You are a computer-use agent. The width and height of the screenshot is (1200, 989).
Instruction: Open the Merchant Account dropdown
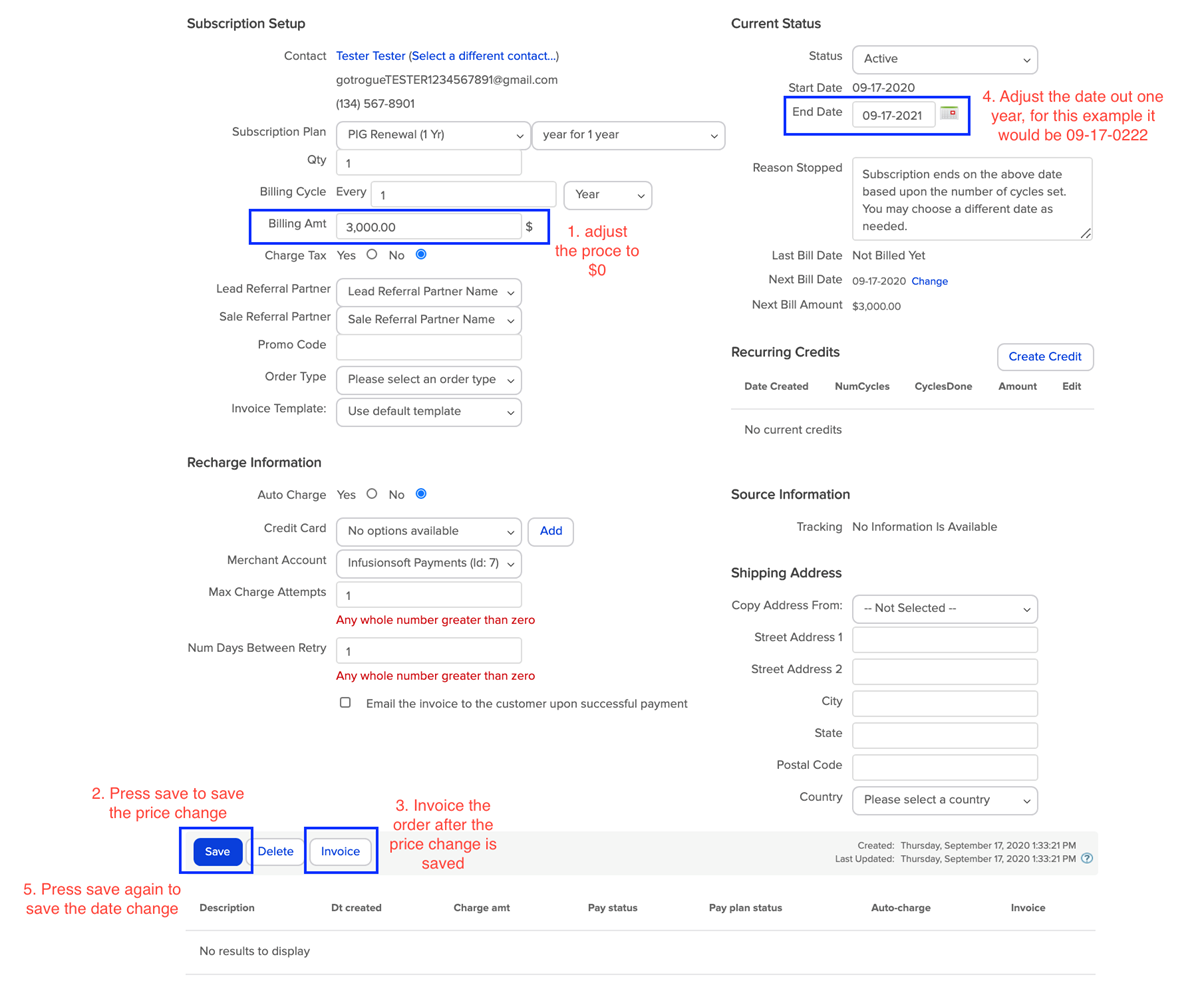pyautogui.click(x=429, y=563)
